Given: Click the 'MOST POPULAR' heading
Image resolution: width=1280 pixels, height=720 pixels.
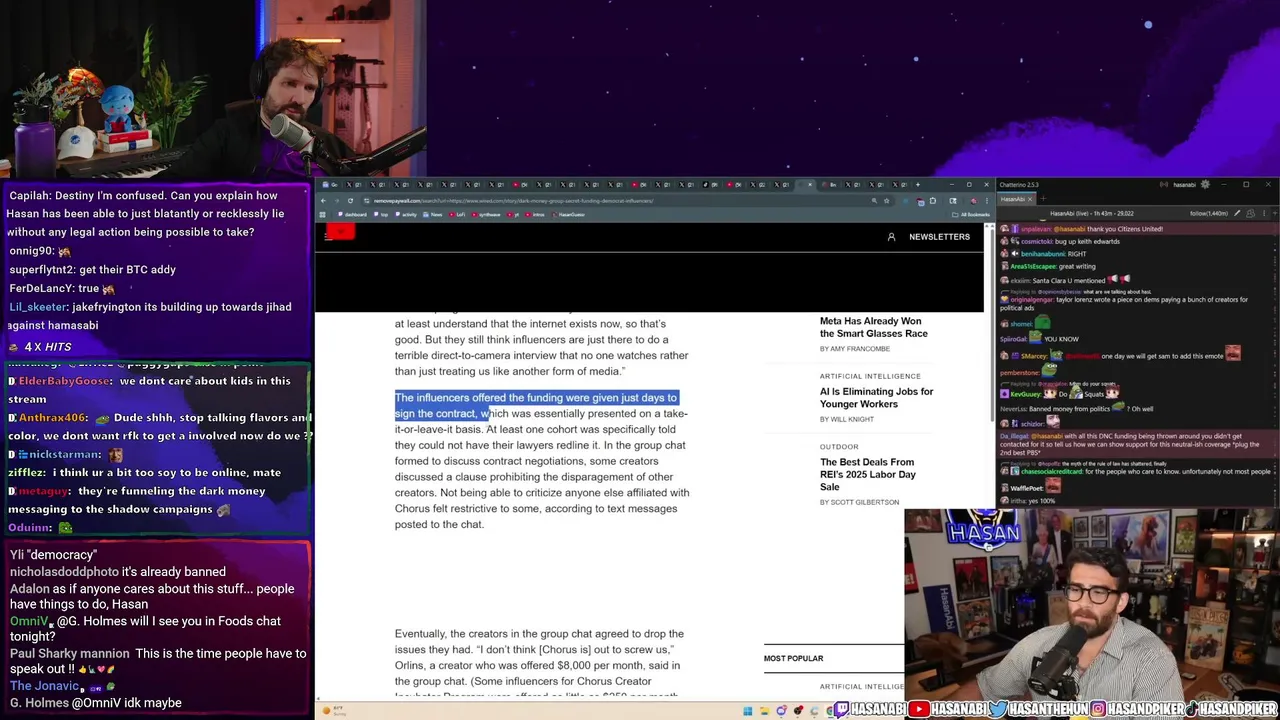Looking at the screenshot, I should (x=793, y=658).
